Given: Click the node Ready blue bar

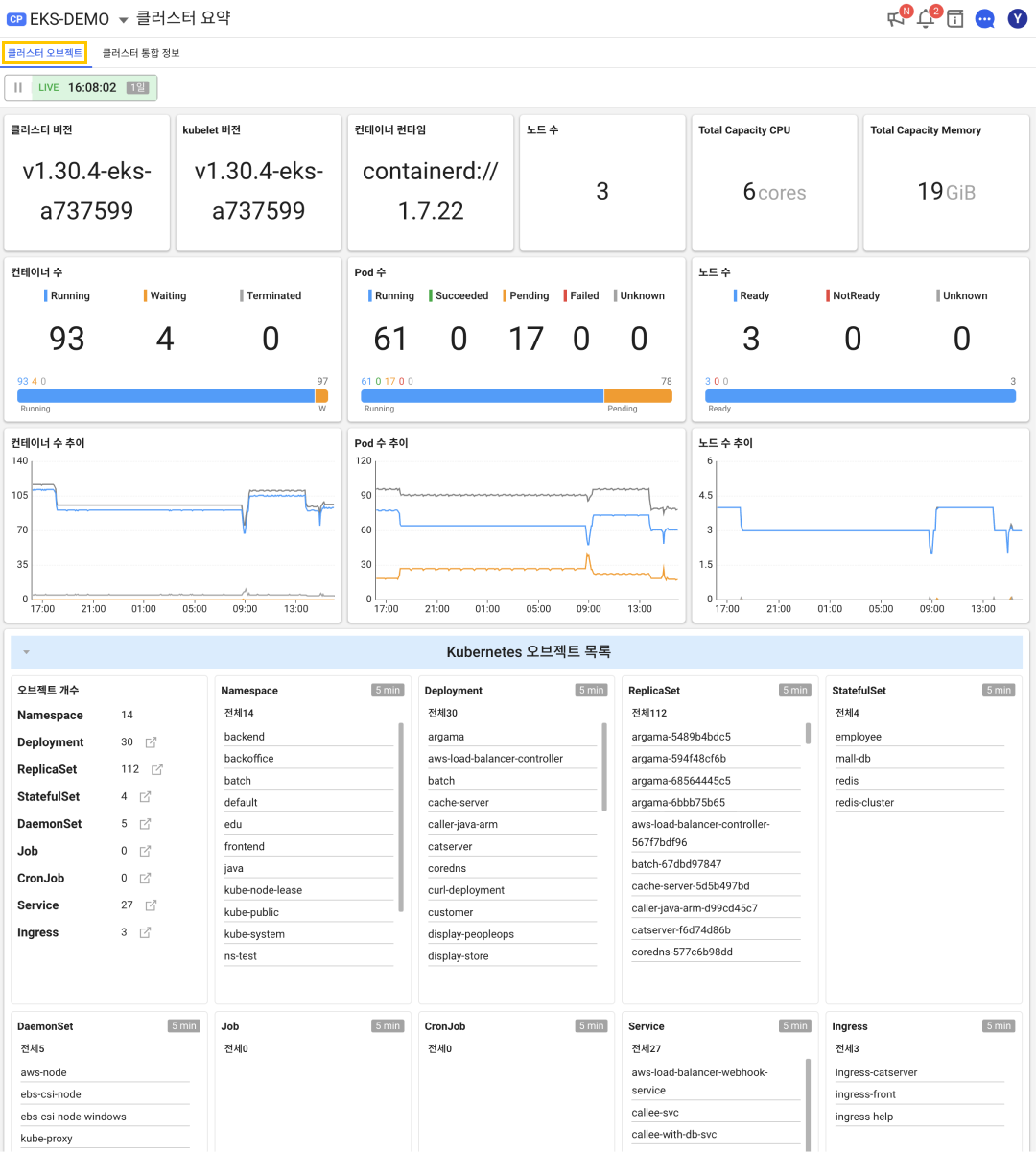Looking at the screenshot, I should [x=860, y=395].
